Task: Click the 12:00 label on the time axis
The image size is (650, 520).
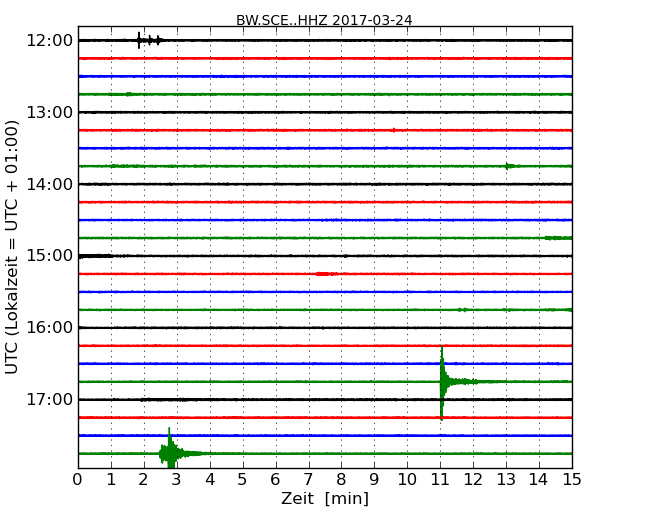Action: coord(49,40)
